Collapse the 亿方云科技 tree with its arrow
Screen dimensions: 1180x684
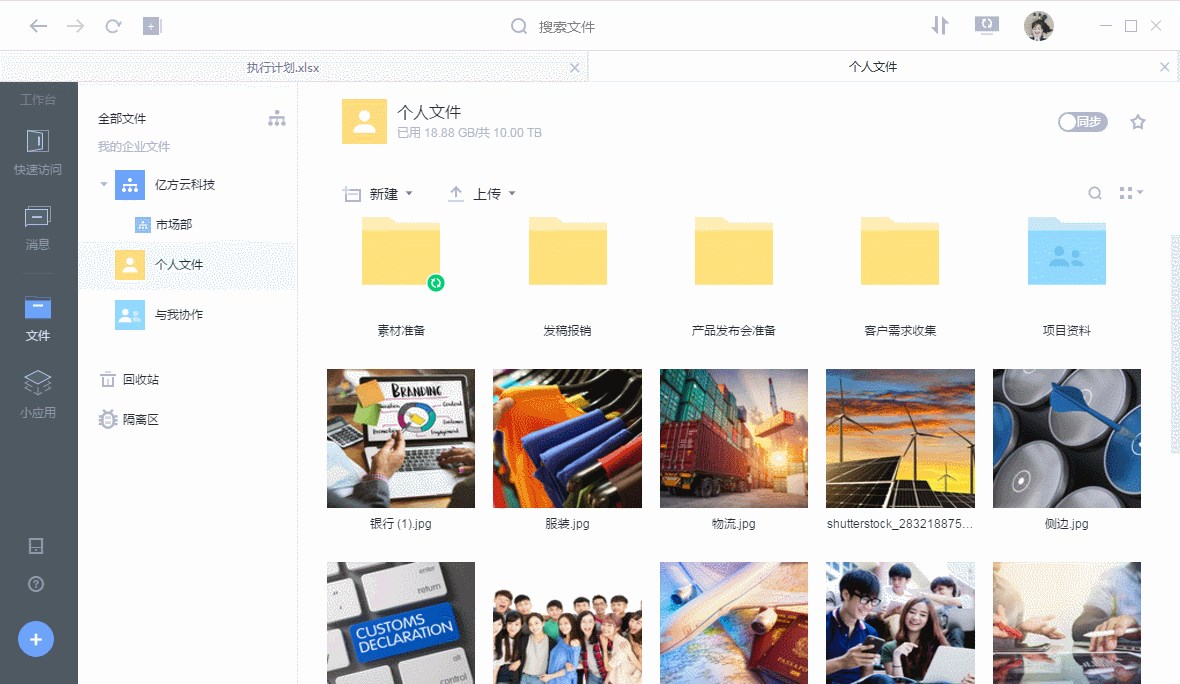(102, 184)
